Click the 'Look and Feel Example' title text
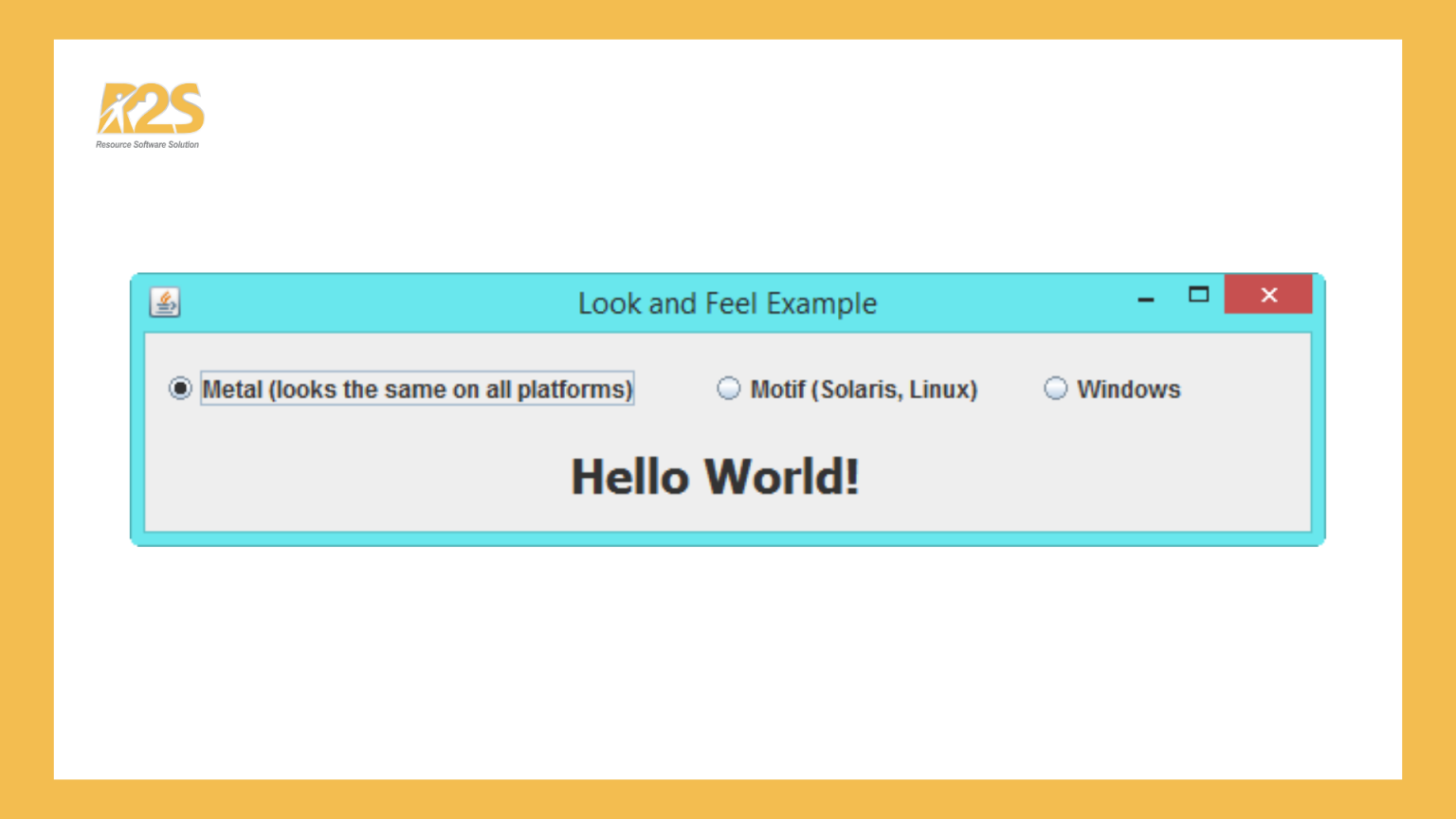This screenshot has height=819, width=1456. click(727, 303)
